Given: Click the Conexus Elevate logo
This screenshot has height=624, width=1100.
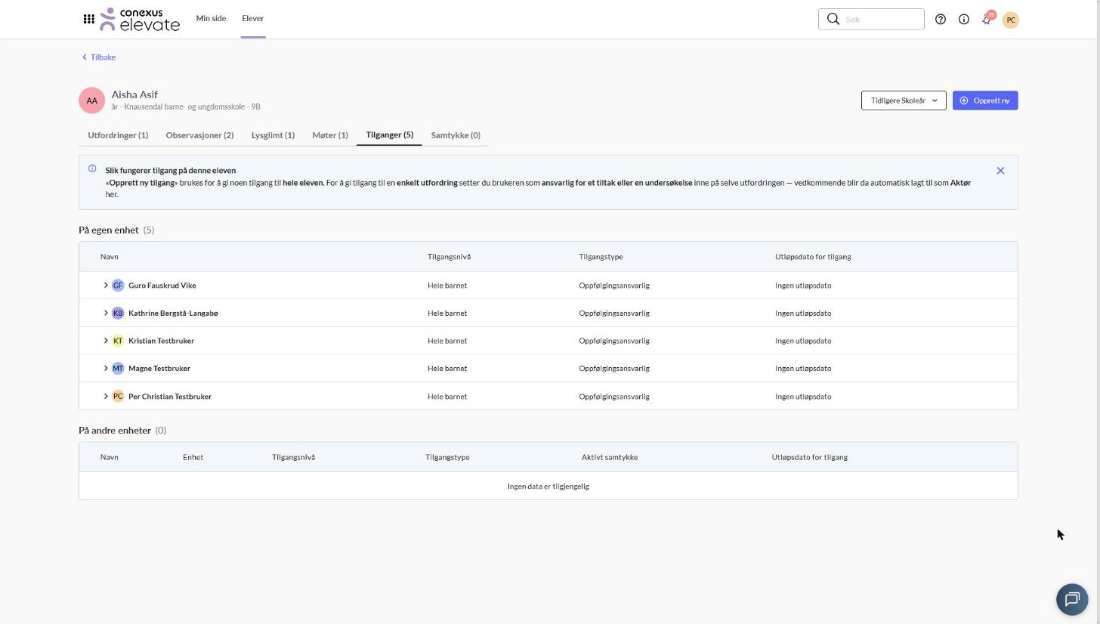Looking at the screenshot, I should pos(140,20).
